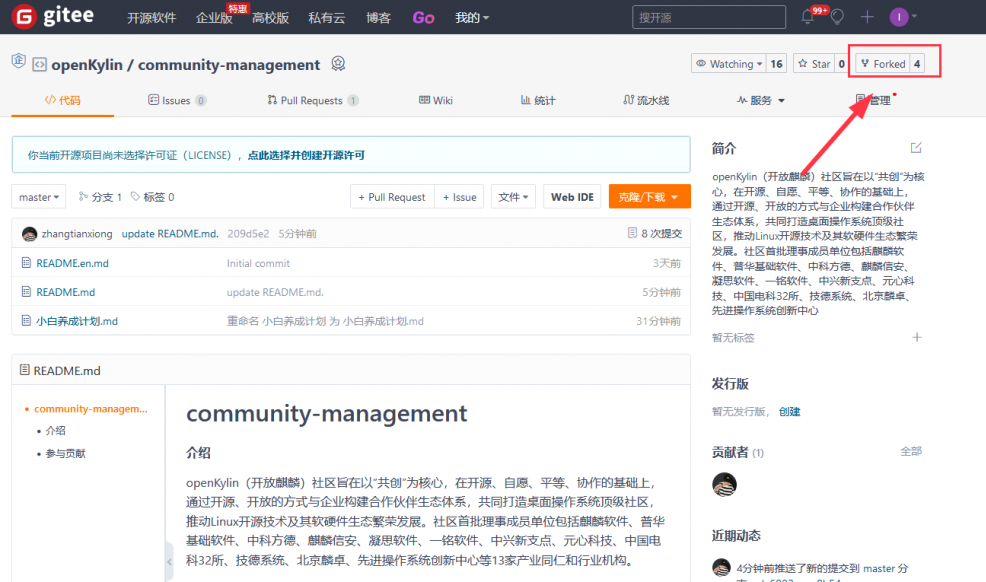Edit the 简介 description via pencil icon

pyautogui.click(x=916, y=148)
